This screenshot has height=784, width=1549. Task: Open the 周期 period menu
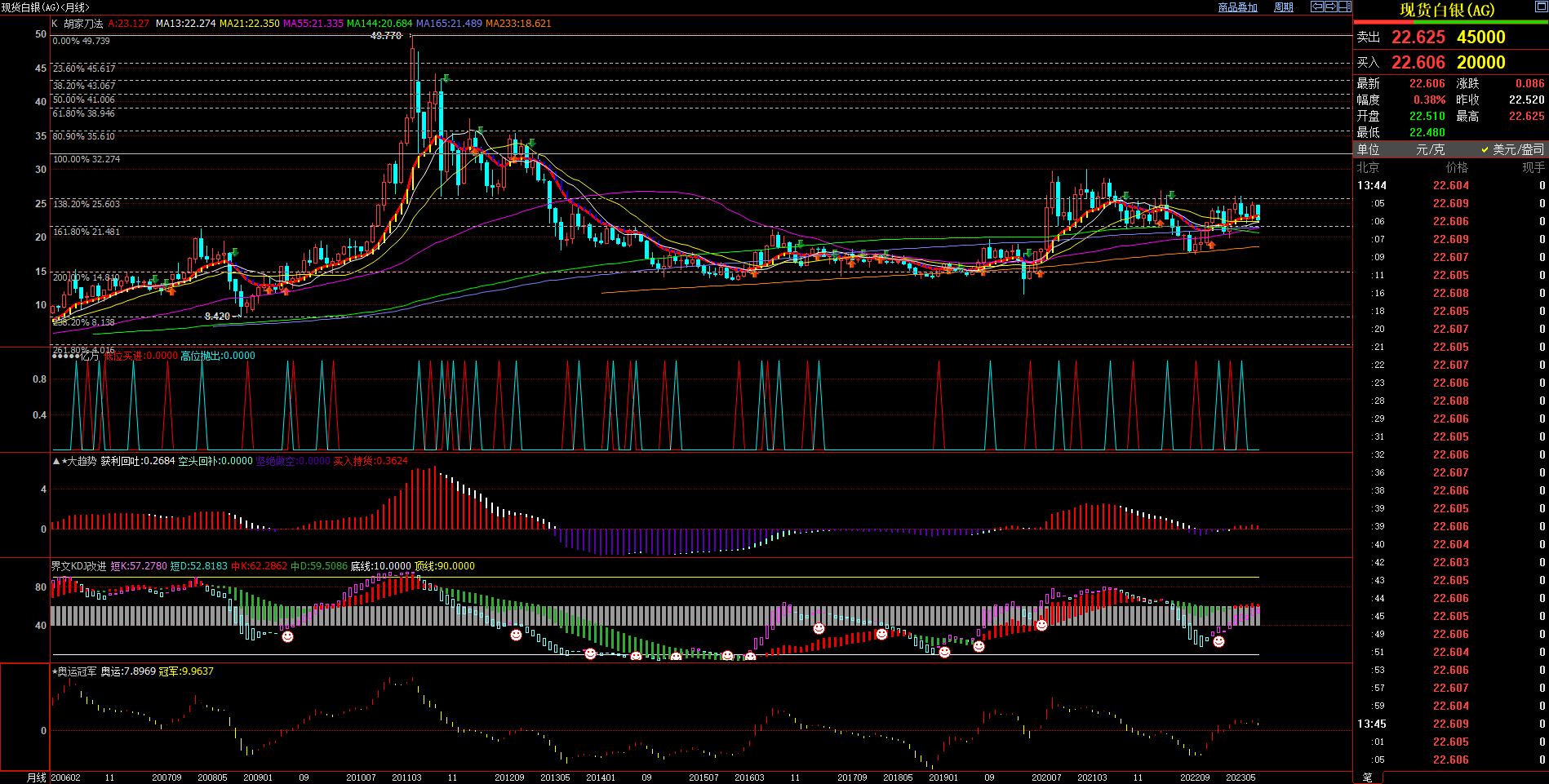pyautogui.click(x=1284, y=7)
